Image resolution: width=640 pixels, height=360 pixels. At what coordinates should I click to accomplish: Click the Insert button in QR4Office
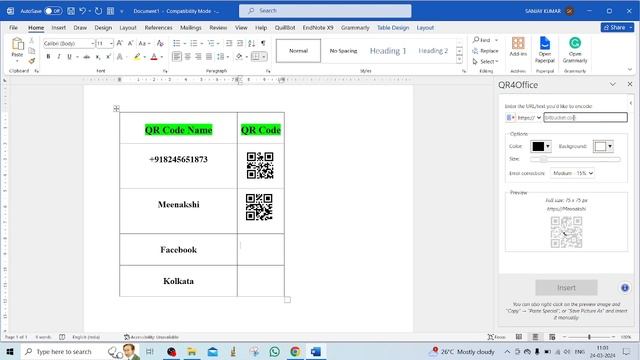[x=566, y=288]
